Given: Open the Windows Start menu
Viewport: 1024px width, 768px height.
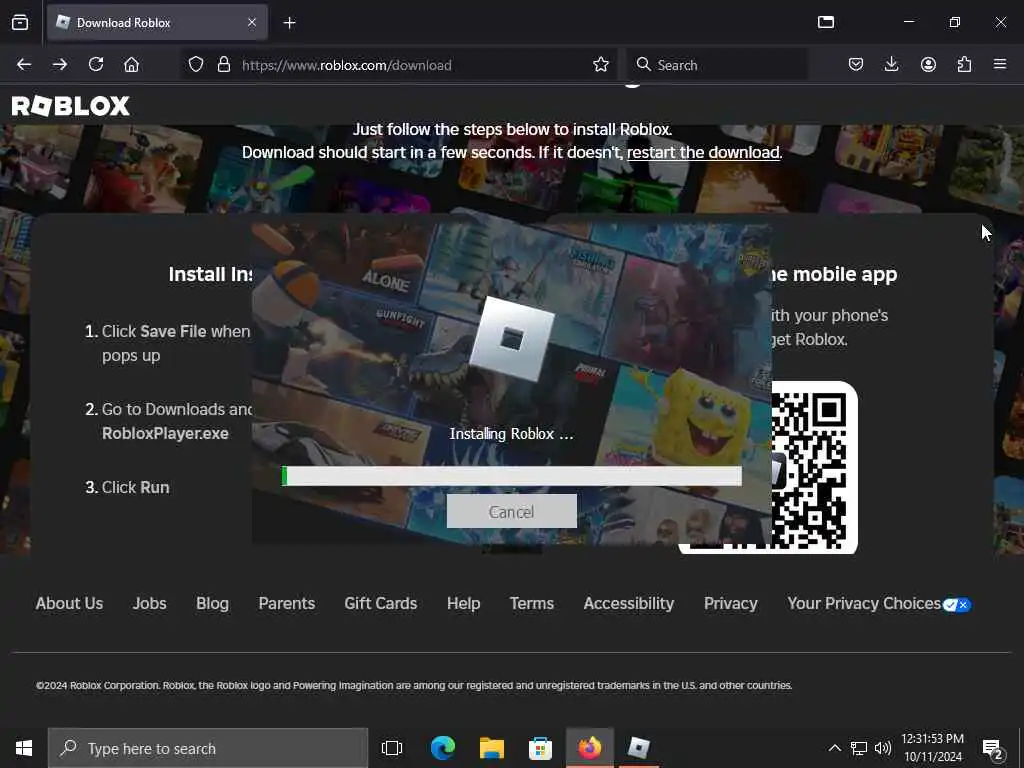Looking at the screenshot, I should point(24,748).
